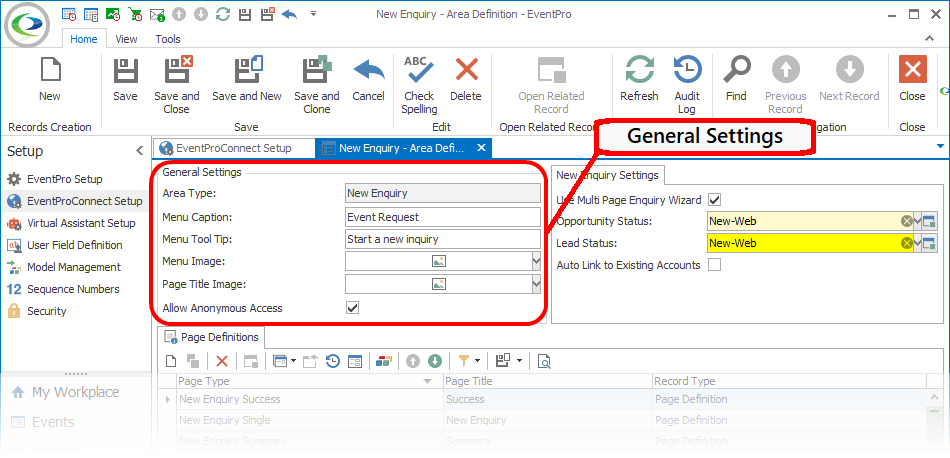Click Save in the ribbon

coord(125,79)
